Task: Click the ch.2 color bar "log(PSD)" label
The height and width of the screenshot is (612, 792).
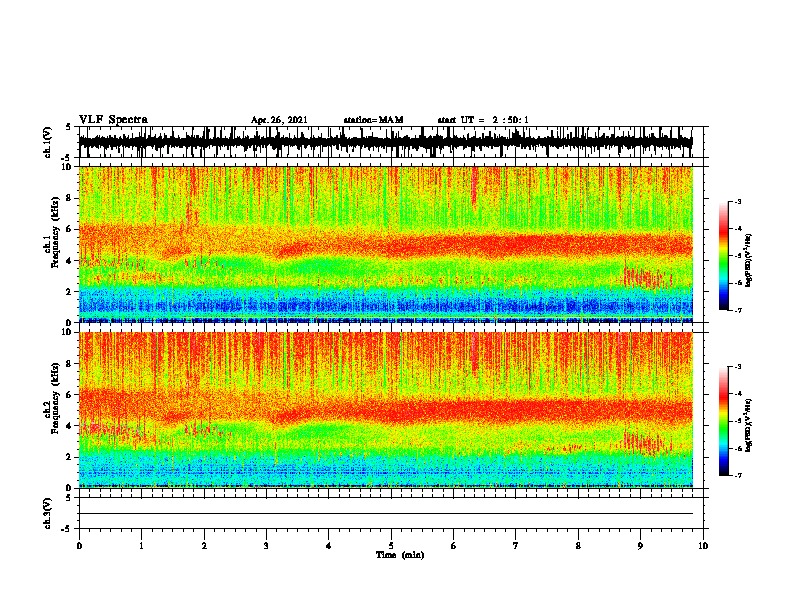Action: pyautogui.click(x=748, y=425)
